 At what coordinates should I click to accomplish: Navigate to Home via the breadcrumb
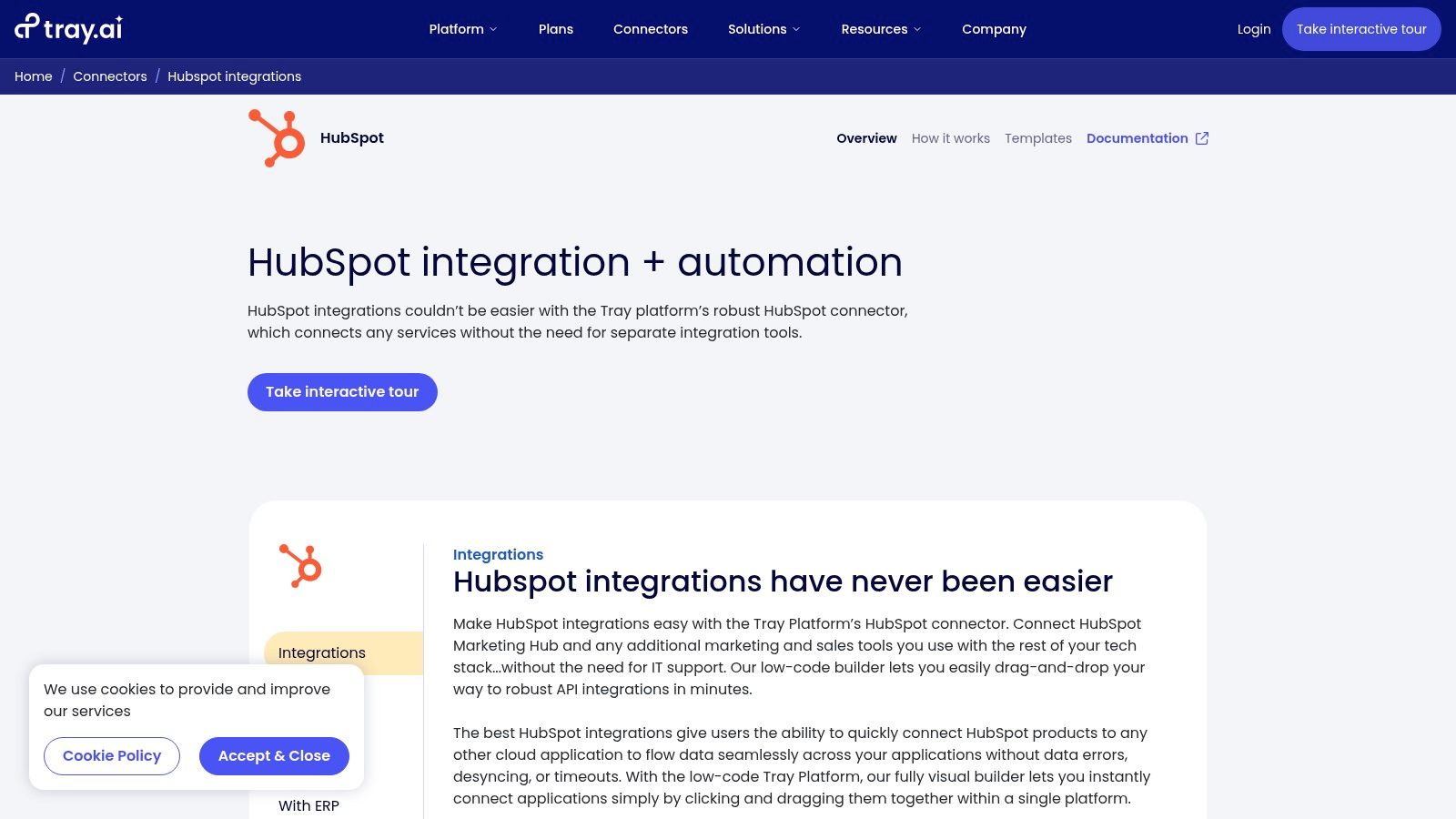coord(33,76)
